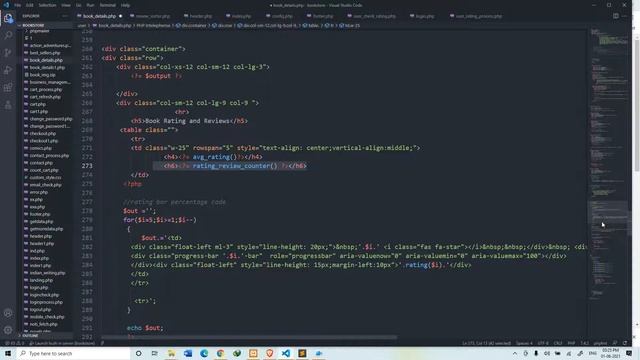This screenshot has height=360, width=640.
Task: Click the UTF-8 encoding in status bar
Action: (x=543, y=343)
